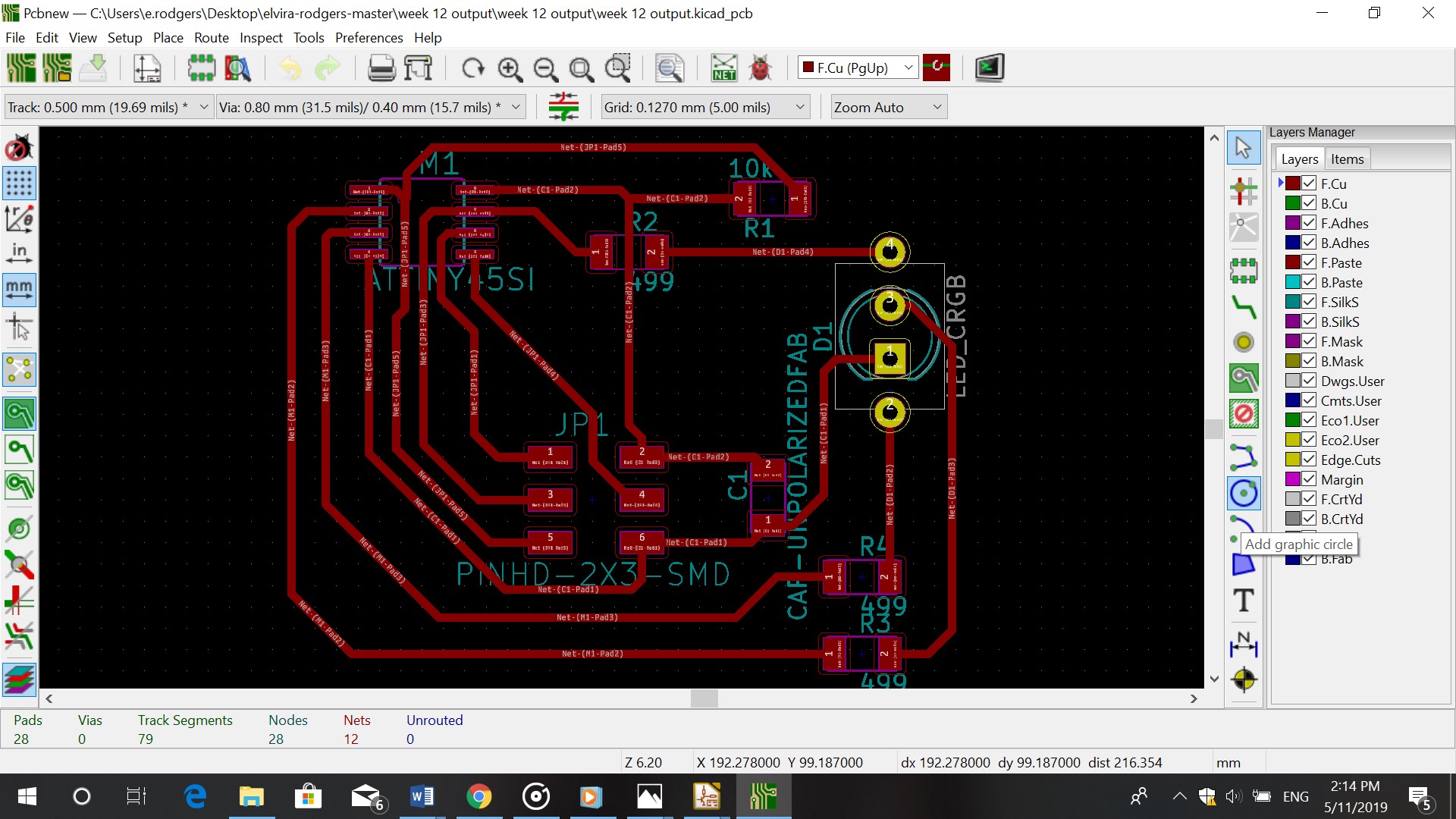
Task: Click the Print board icon
Action: tap(381, 68)
